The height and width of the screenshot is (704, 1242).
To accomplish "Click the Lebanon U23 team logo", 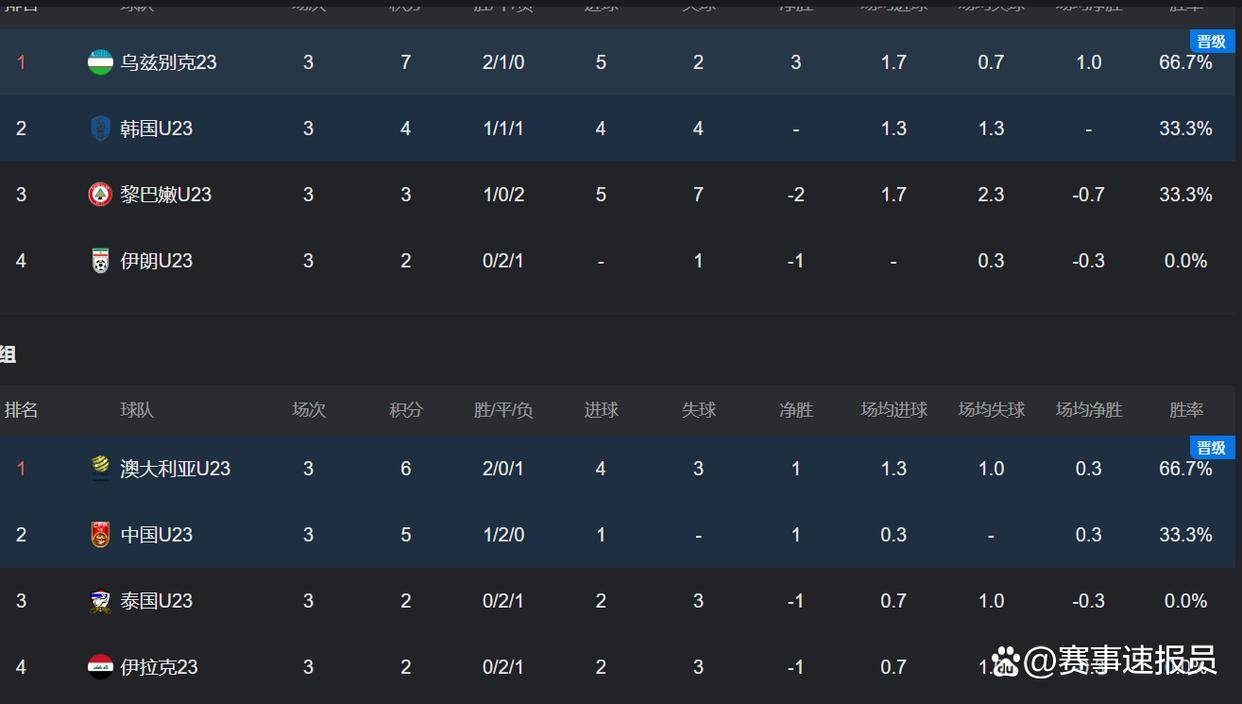I will tap(100, 194).
